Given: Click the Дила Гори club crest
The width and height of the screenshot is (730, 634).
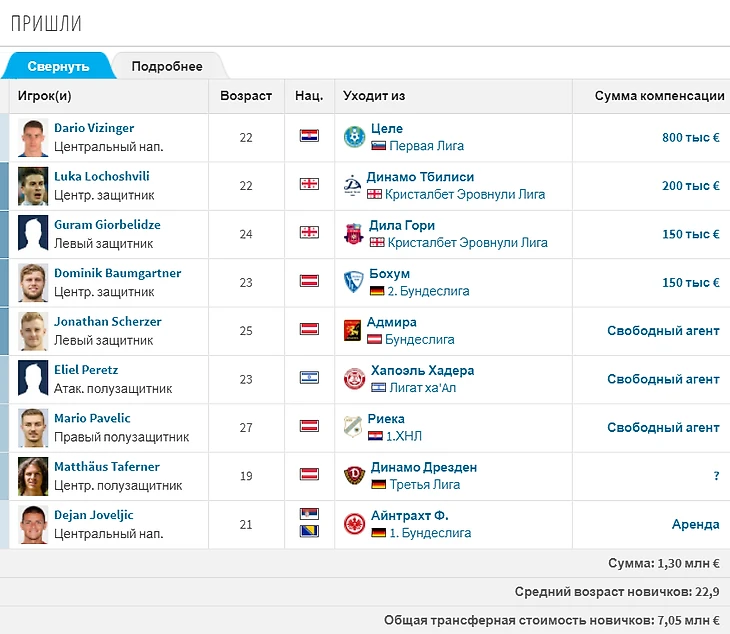Looking at the screenshot, I should (x=353, y=234).
